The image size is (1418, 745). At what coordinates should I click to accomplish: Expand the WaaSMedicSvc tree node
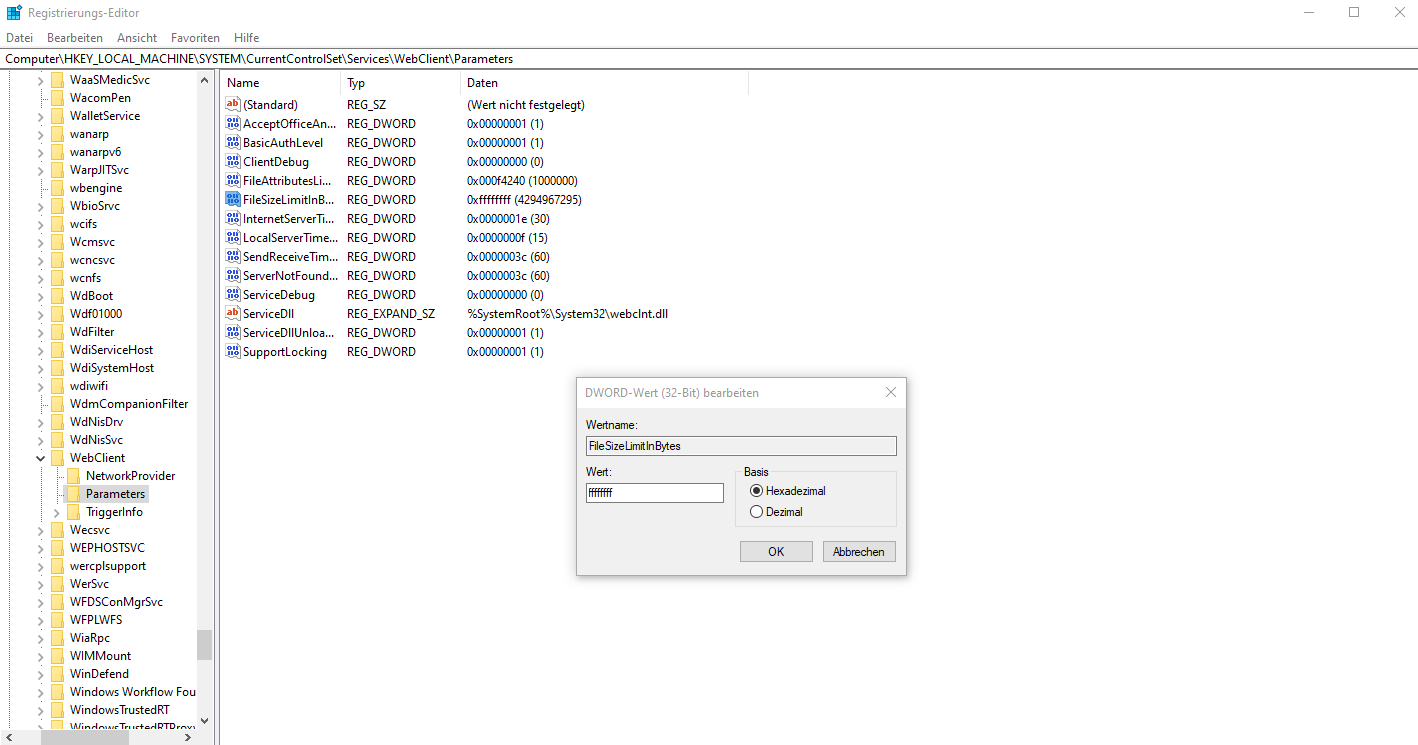41,80
